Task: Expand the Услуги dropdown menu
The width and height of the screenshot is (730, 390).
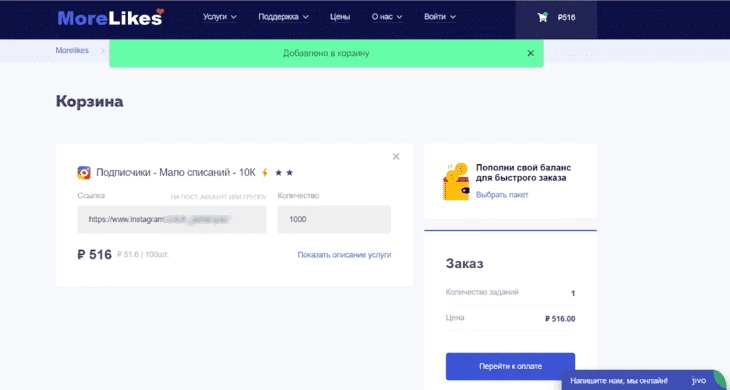Action: point(220,17)
